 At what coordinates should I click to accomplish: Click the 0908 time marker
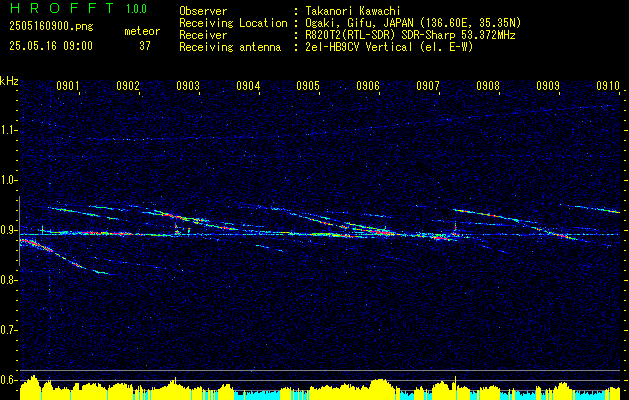(488, 86)
